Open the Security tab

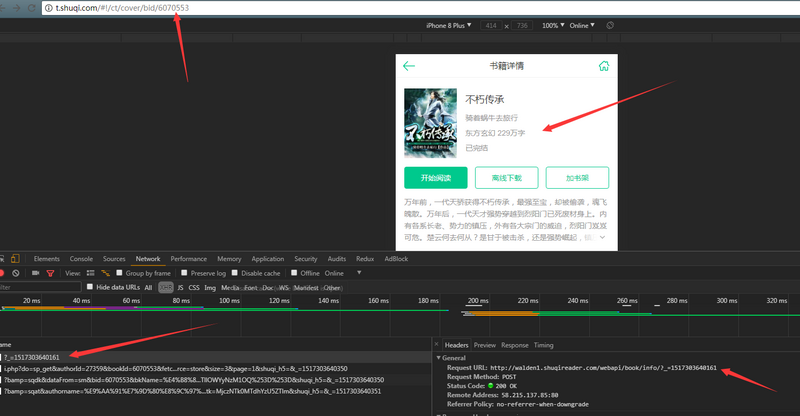coord(306,259)
